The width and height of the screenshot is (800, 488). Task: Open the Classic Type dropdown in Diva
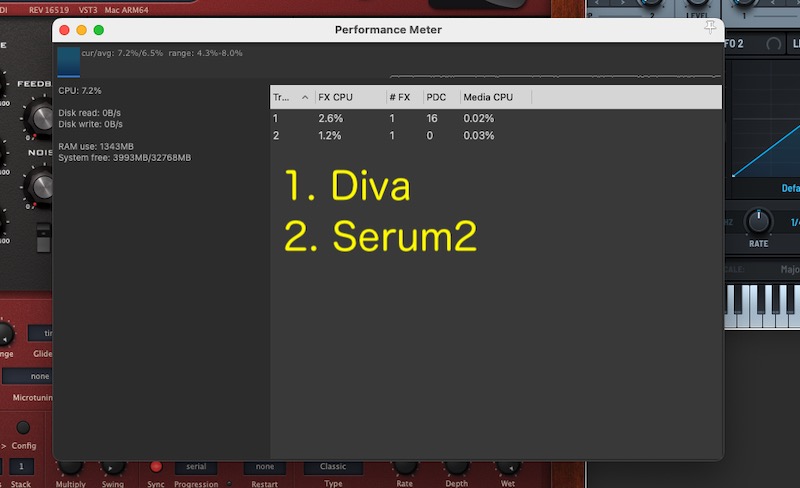point(333,467)
